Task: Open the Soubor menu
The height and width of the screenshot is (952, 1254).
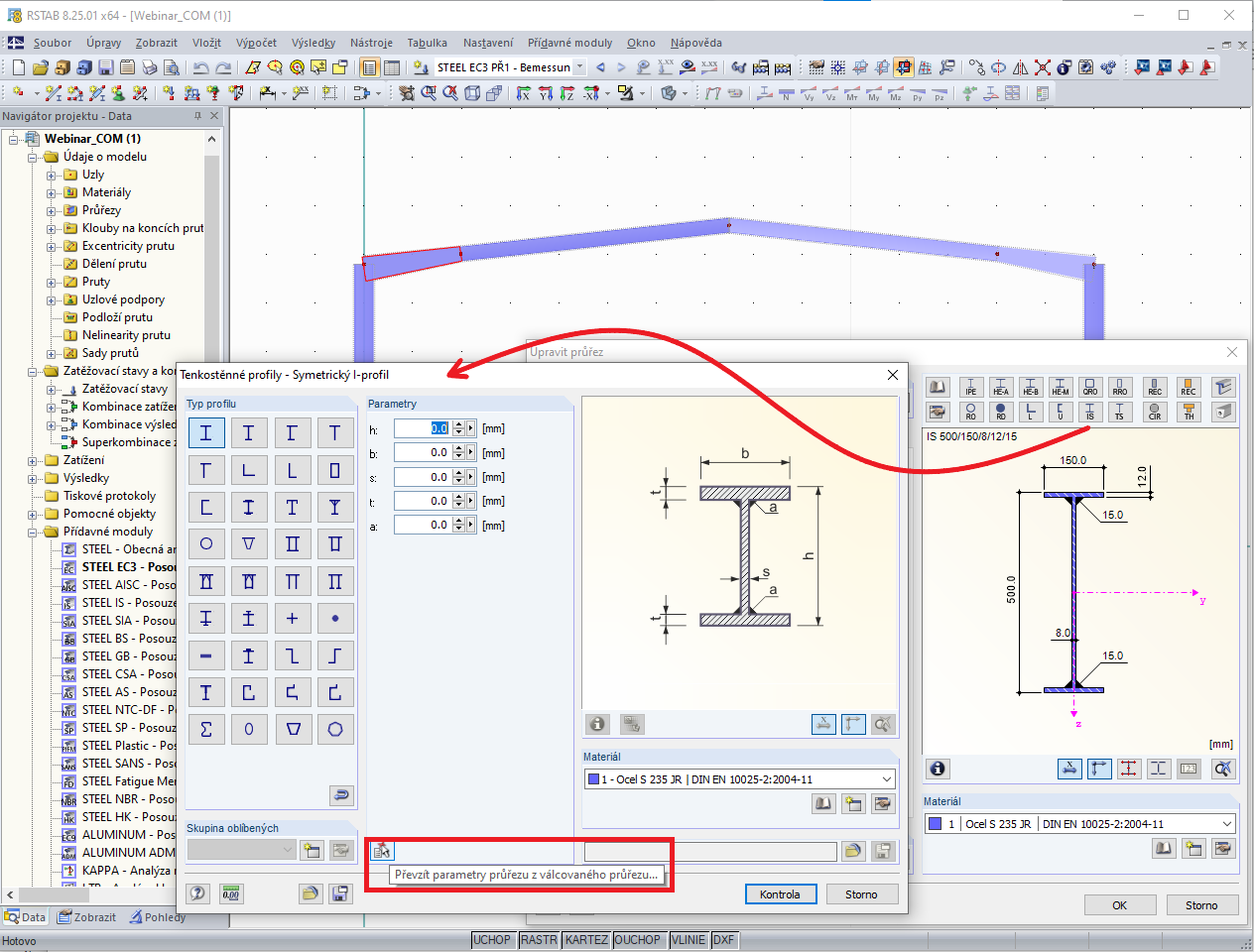Action: coord(53,43)
